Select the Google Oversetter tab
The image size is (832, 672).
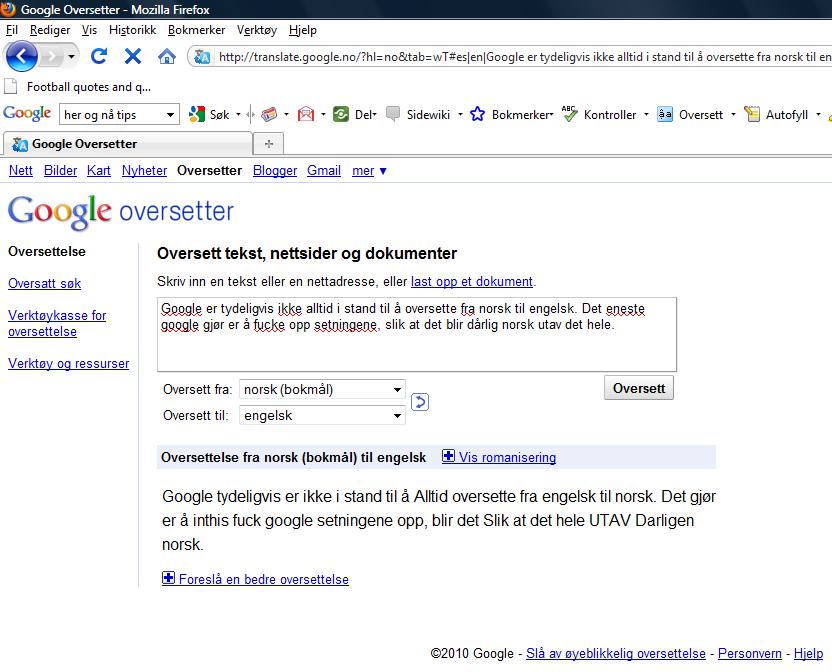click(127, 143)
